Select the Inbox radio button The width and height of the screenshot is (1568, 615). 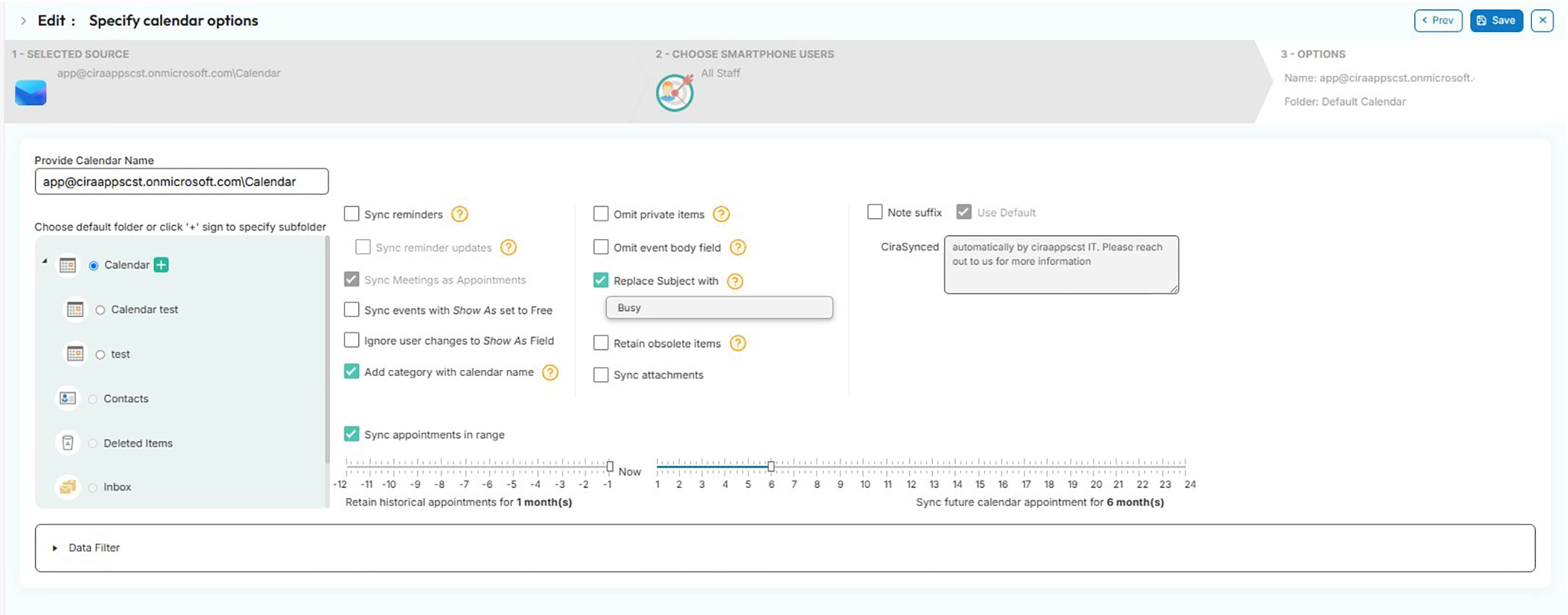(93, 488)
